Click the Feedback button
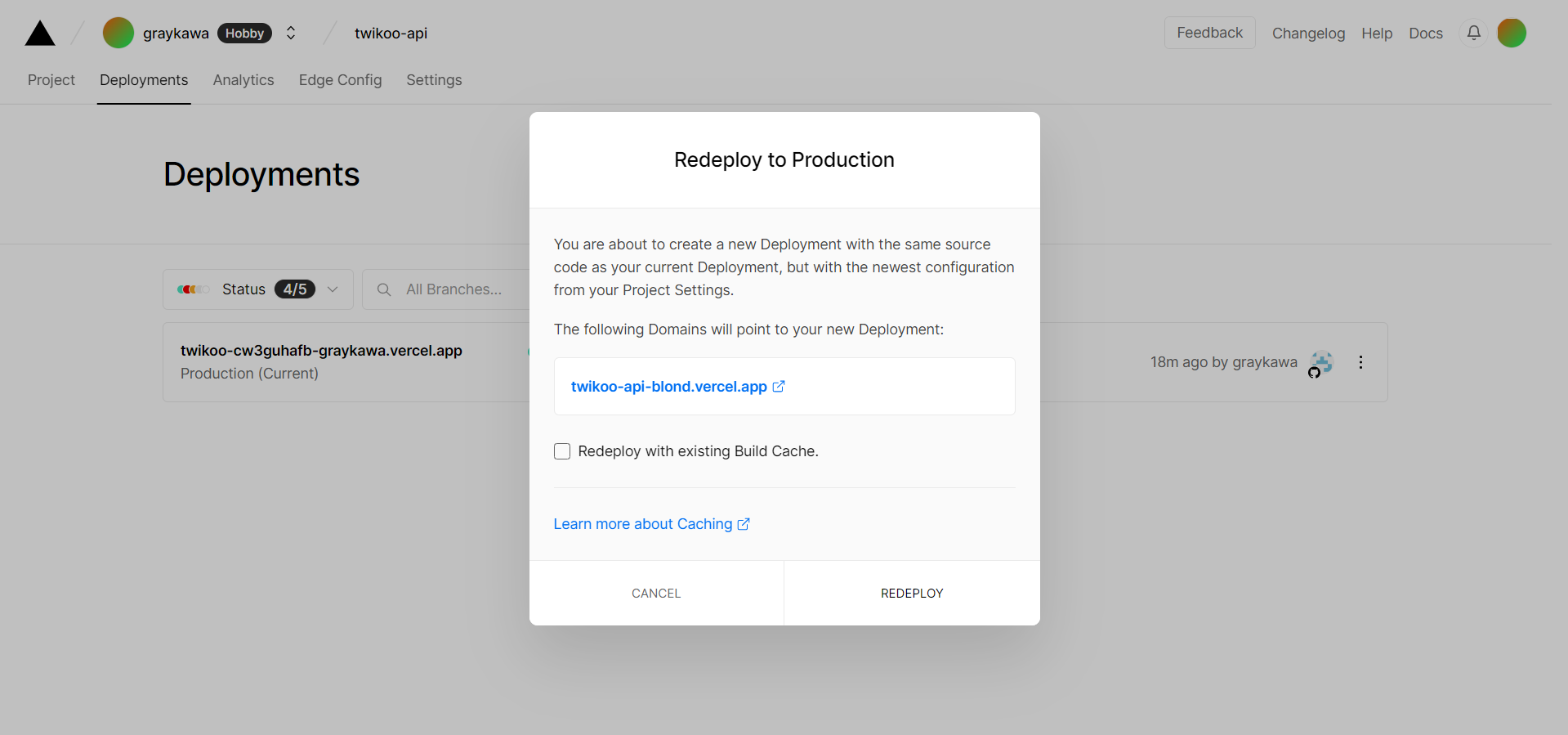 tap(1209, 33)
